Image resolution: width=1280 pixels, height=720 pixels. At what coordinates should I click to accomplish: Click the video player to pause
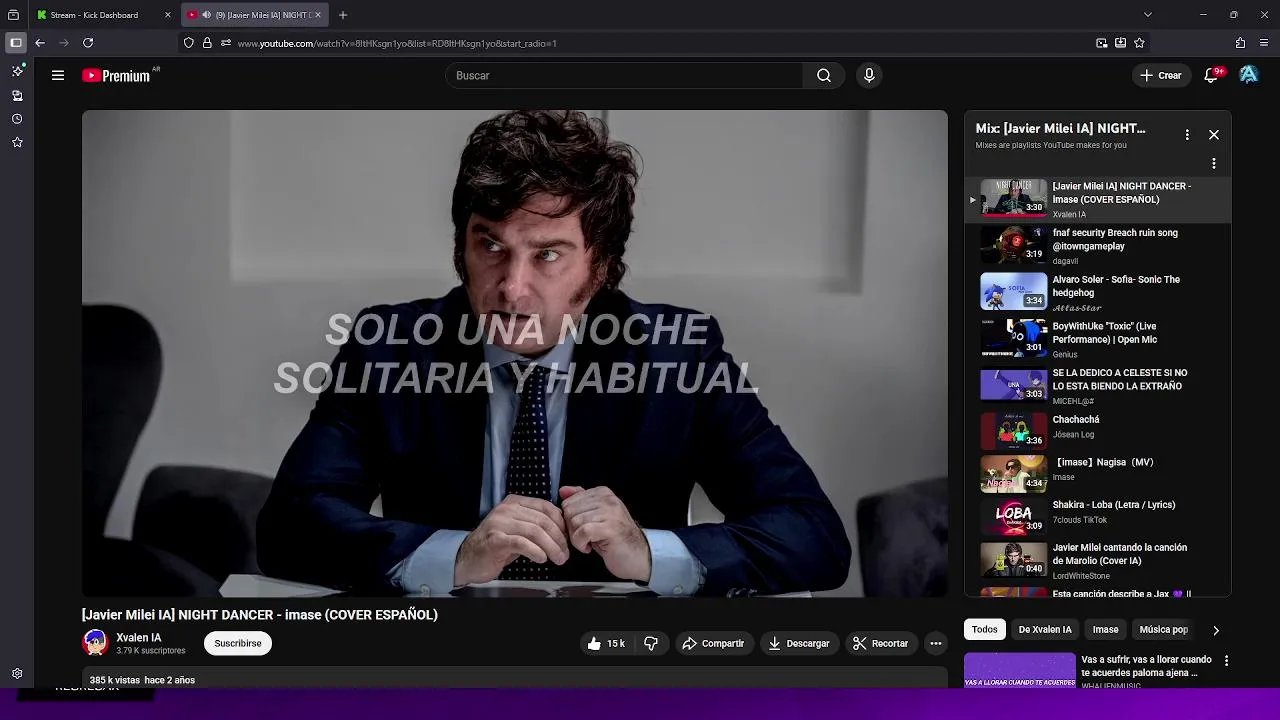click(x=515, y=353)
